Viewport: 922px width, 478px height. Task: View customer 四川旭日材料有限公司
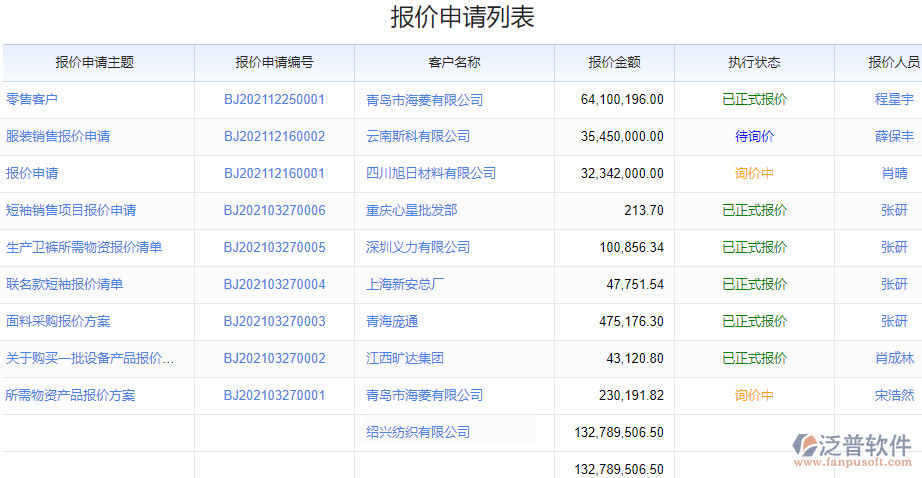pos(431,173)
